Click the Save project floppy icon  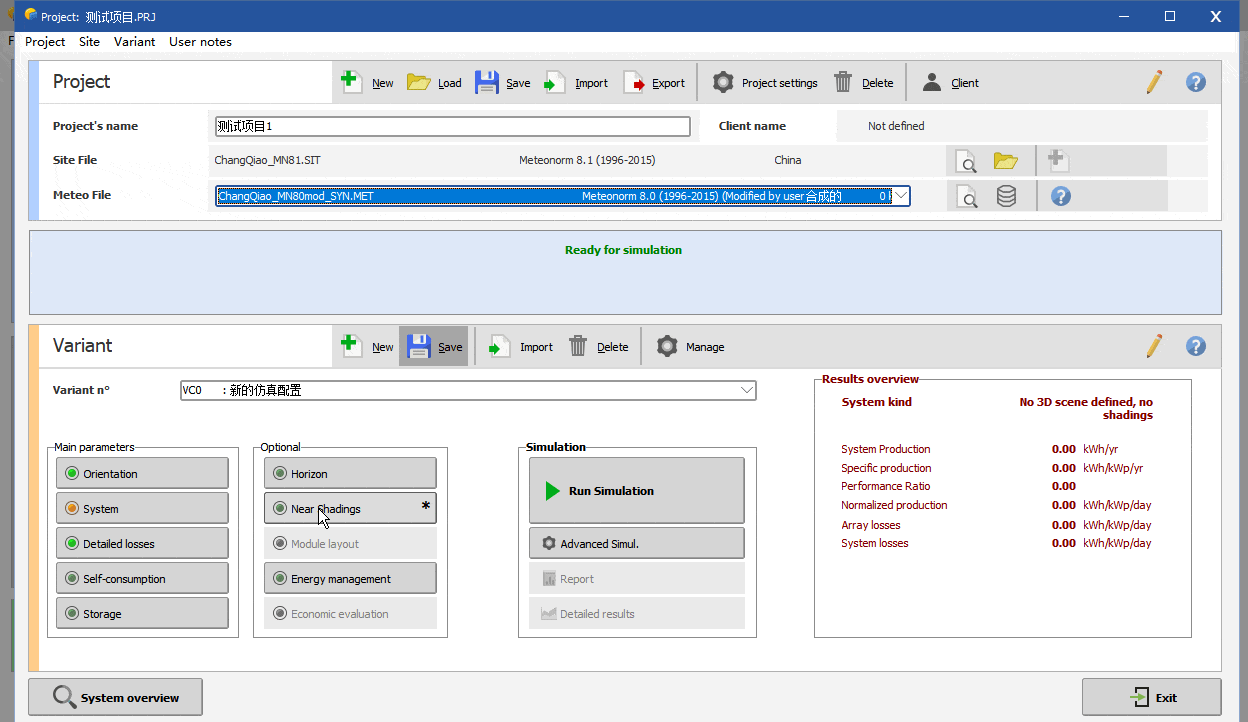coord(487,82)
